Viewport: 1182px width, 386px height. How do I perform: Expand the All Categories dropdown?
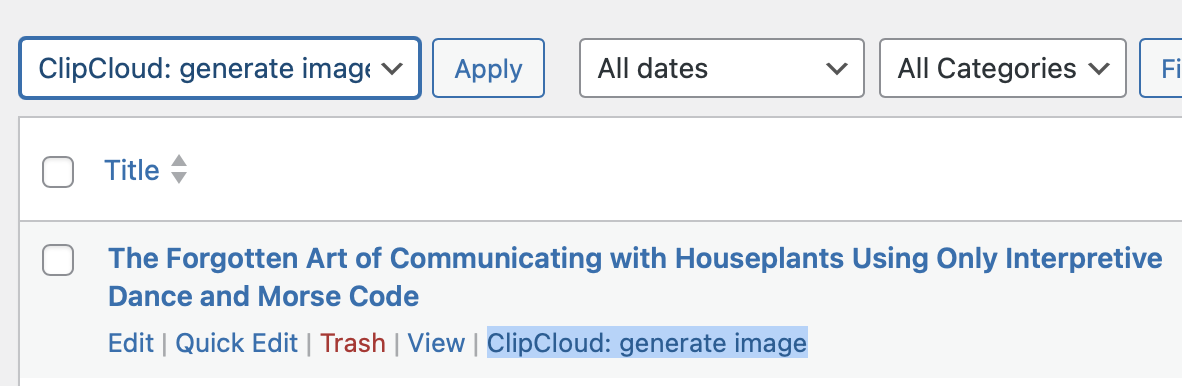click(x=1003, y=69)
